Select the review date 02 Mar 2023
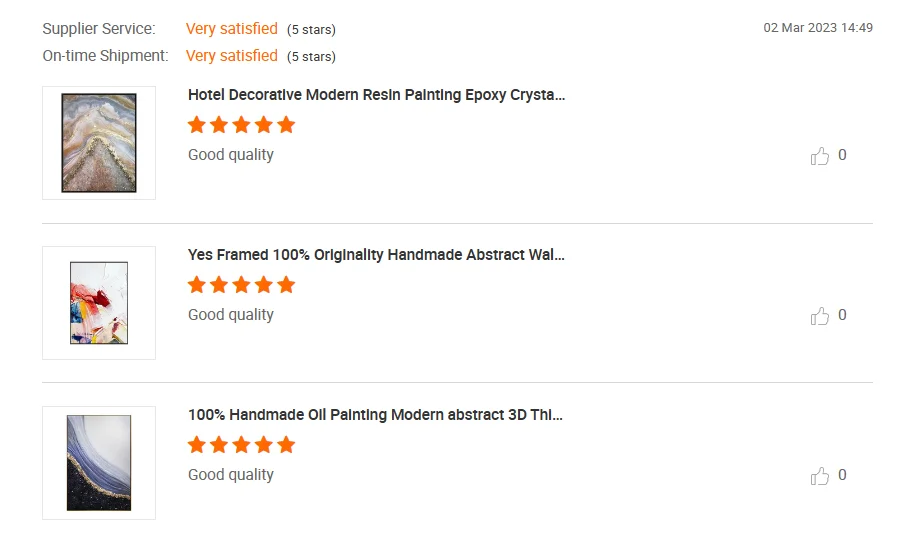The width and height of the screenshot is (923, 543). click(818, 28)
